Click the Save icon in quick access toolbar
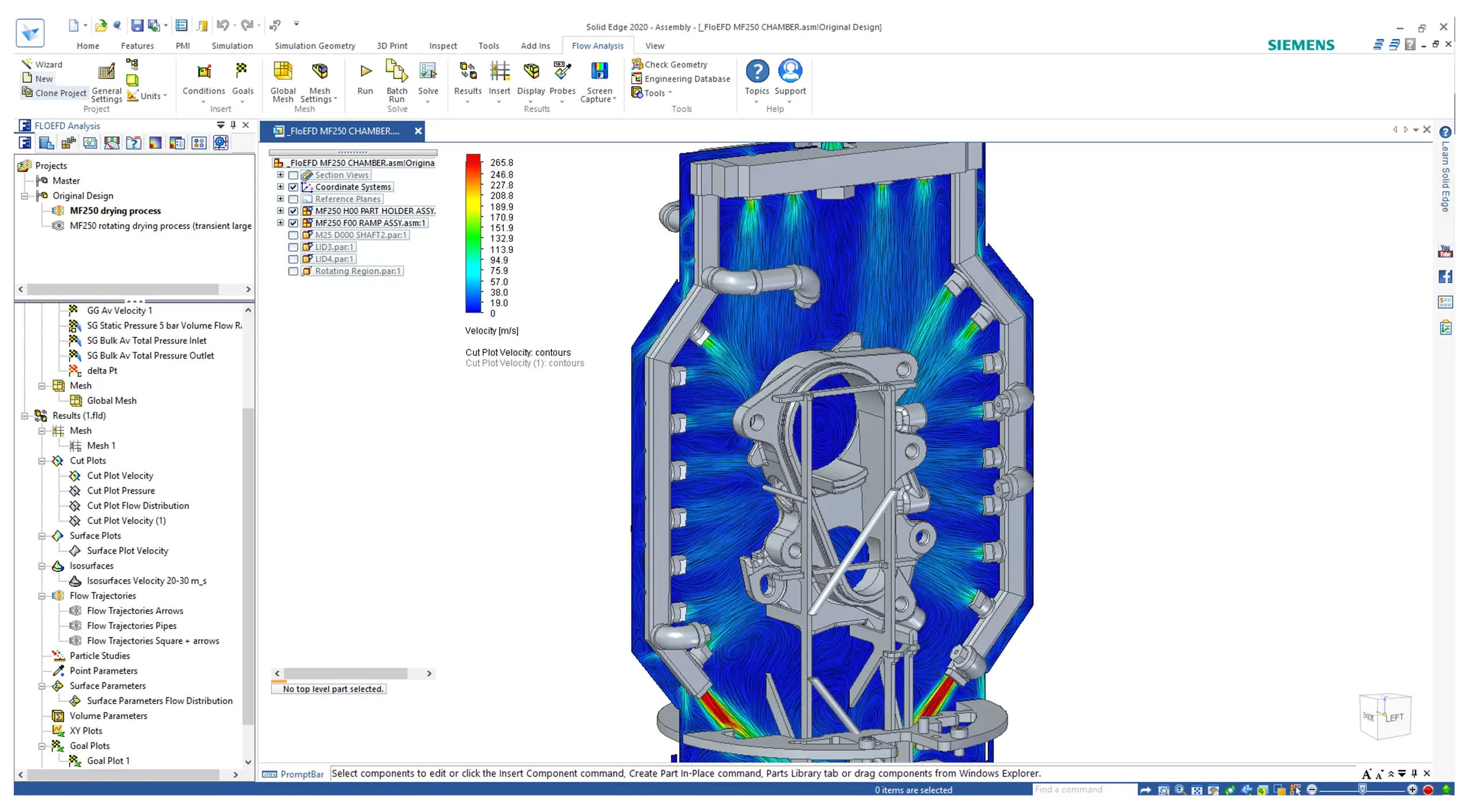Image resolution: width=1469 pixels, height=812 pixels. pos(137,25)
